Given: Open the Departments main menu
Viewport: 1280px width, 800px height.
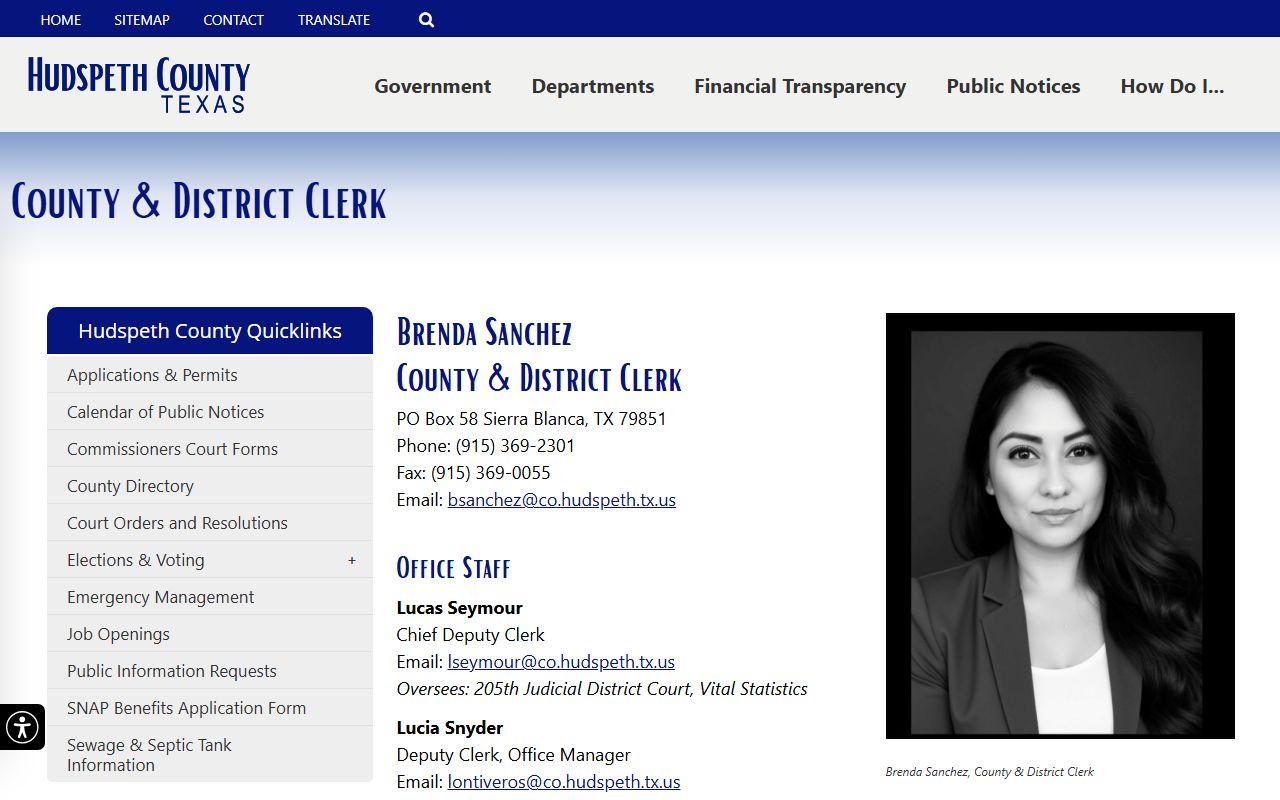Looking at the screenshot, I should (593, 86).
